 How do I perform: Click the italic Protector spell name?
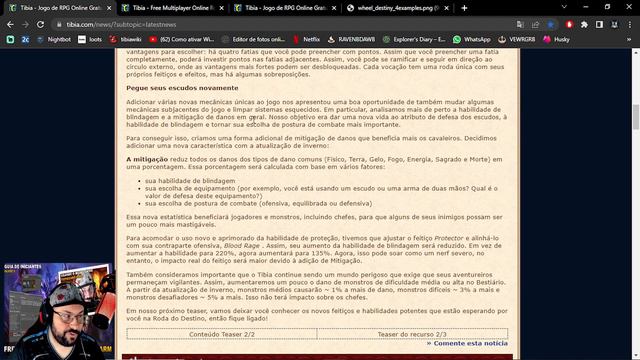449,238
